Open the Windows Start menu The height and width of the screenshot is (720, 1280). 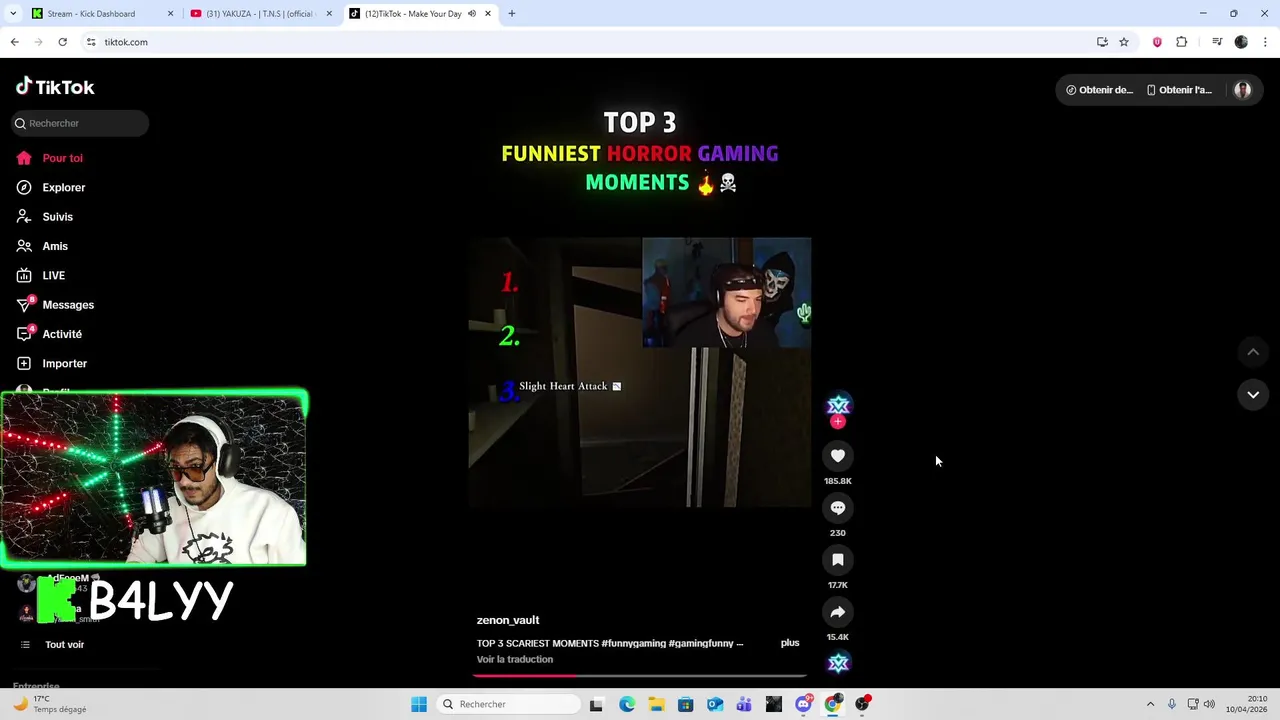[x=419, y=704]
